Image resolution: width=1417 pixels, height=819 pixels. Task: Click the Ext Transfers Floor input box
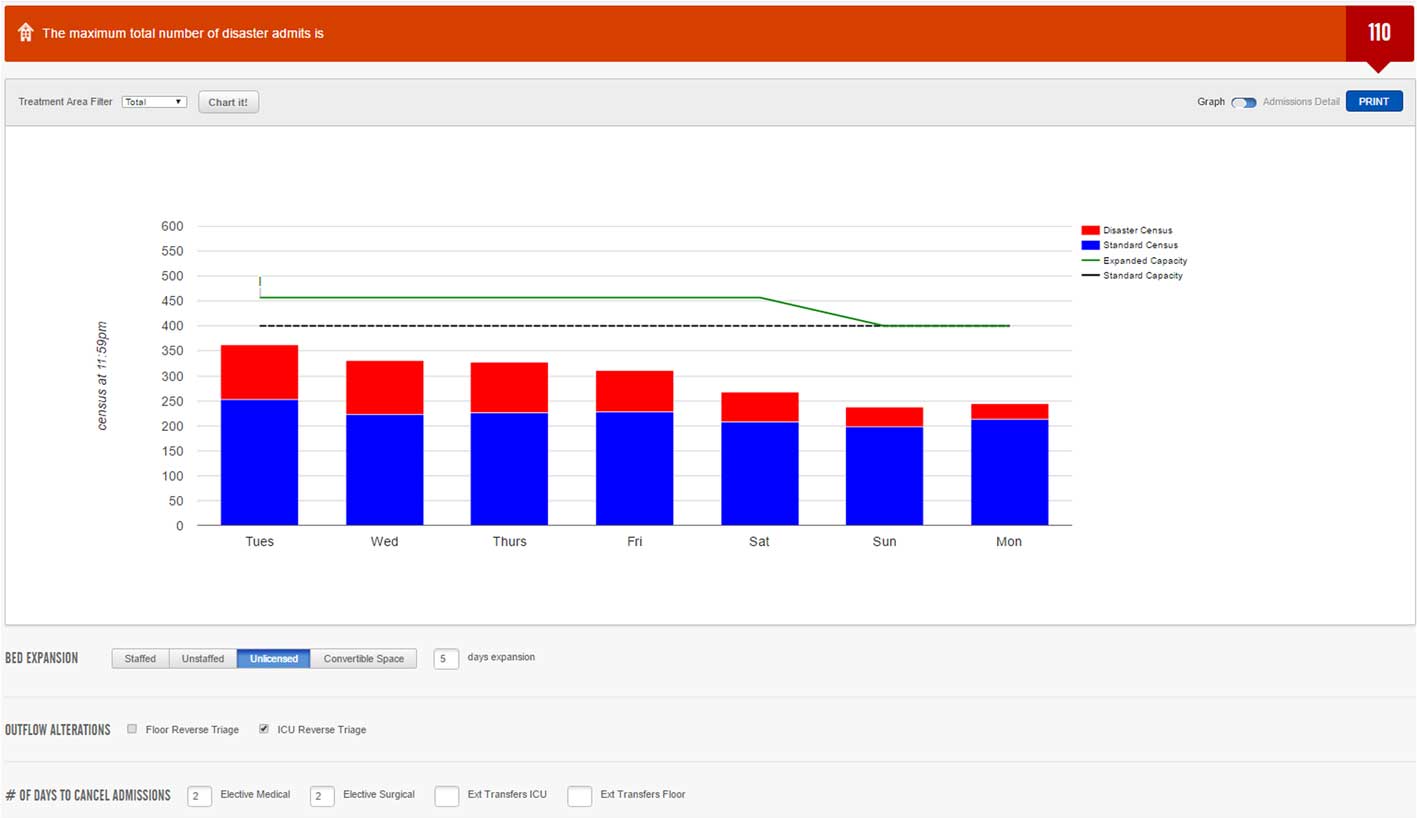click(580, 796)
